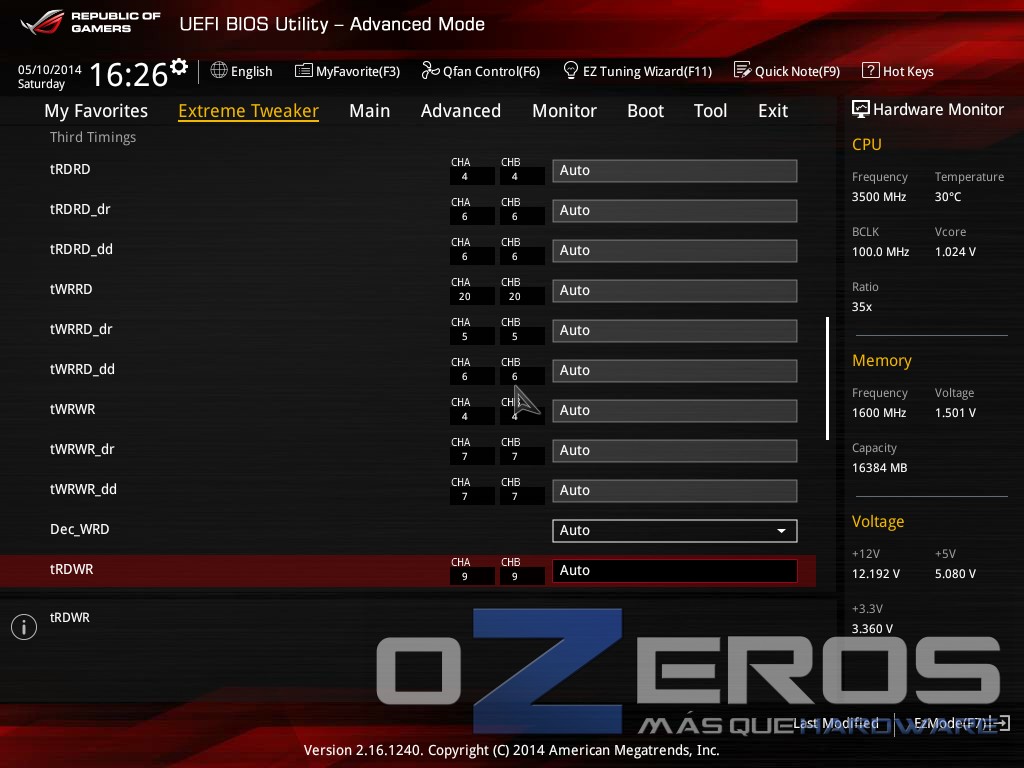Click the tWRRD_dr Auto value field
The width and height of the screenshot is (1024, 768).
tap(675, 330)
